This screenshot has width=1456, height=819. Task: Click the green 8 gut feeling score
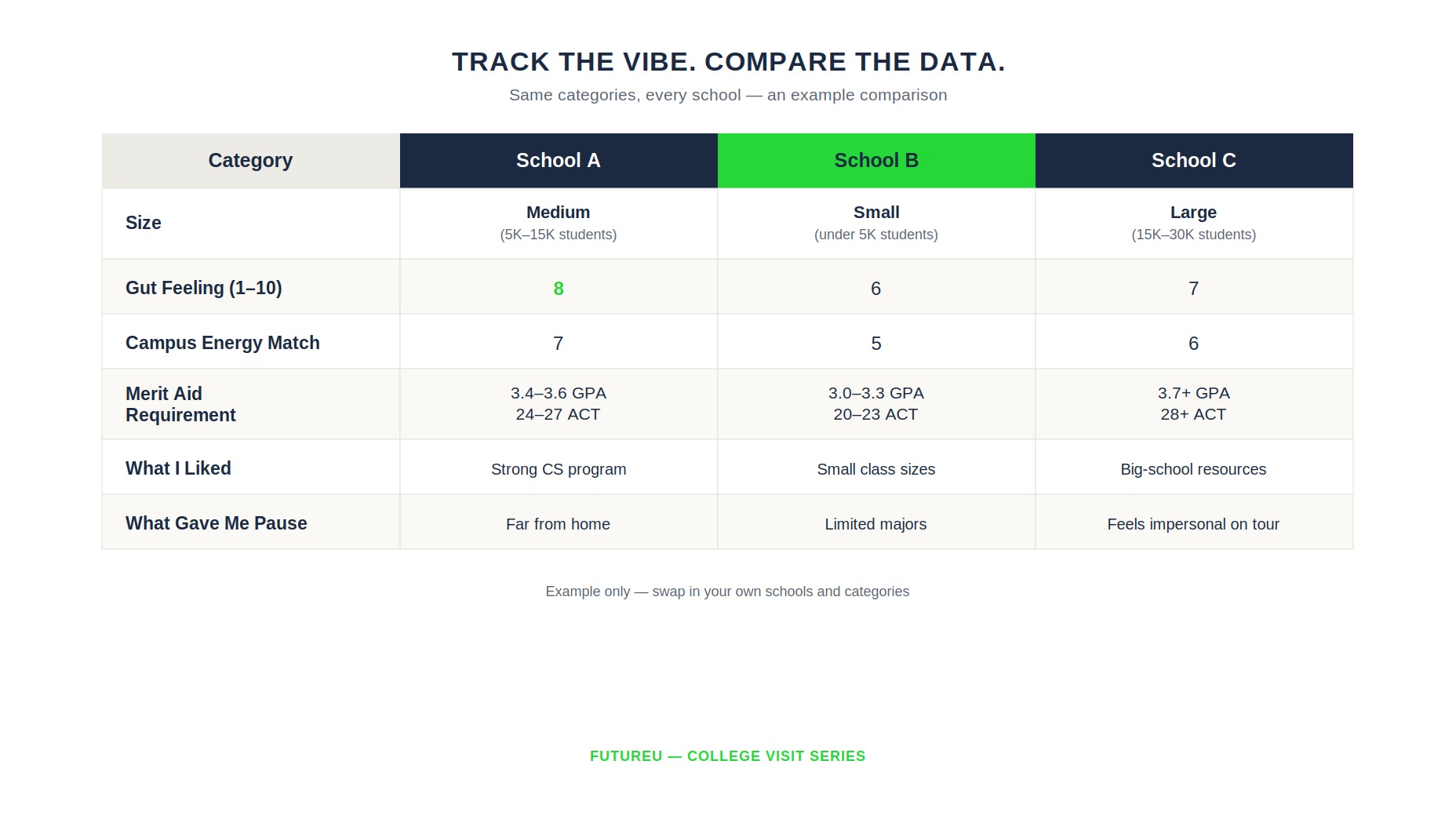[x=559, y=289]
